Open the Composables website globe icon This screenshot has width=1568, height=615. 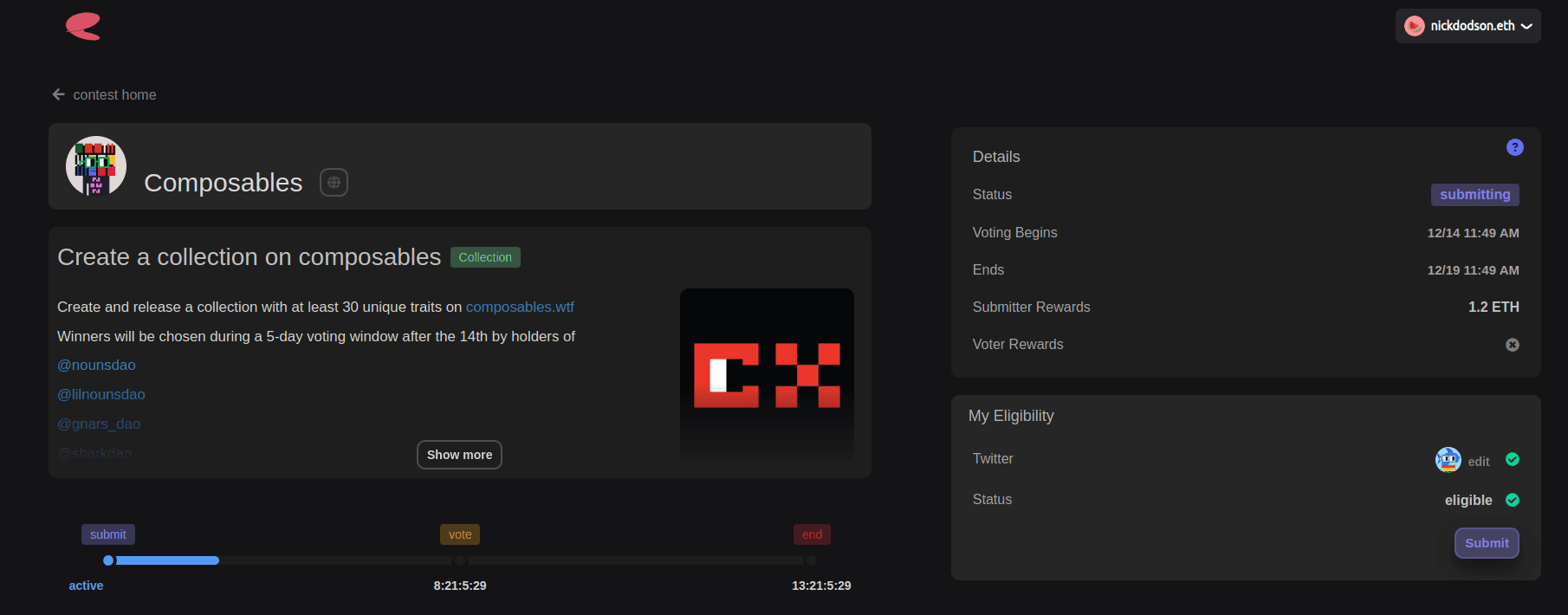(334, 183)
